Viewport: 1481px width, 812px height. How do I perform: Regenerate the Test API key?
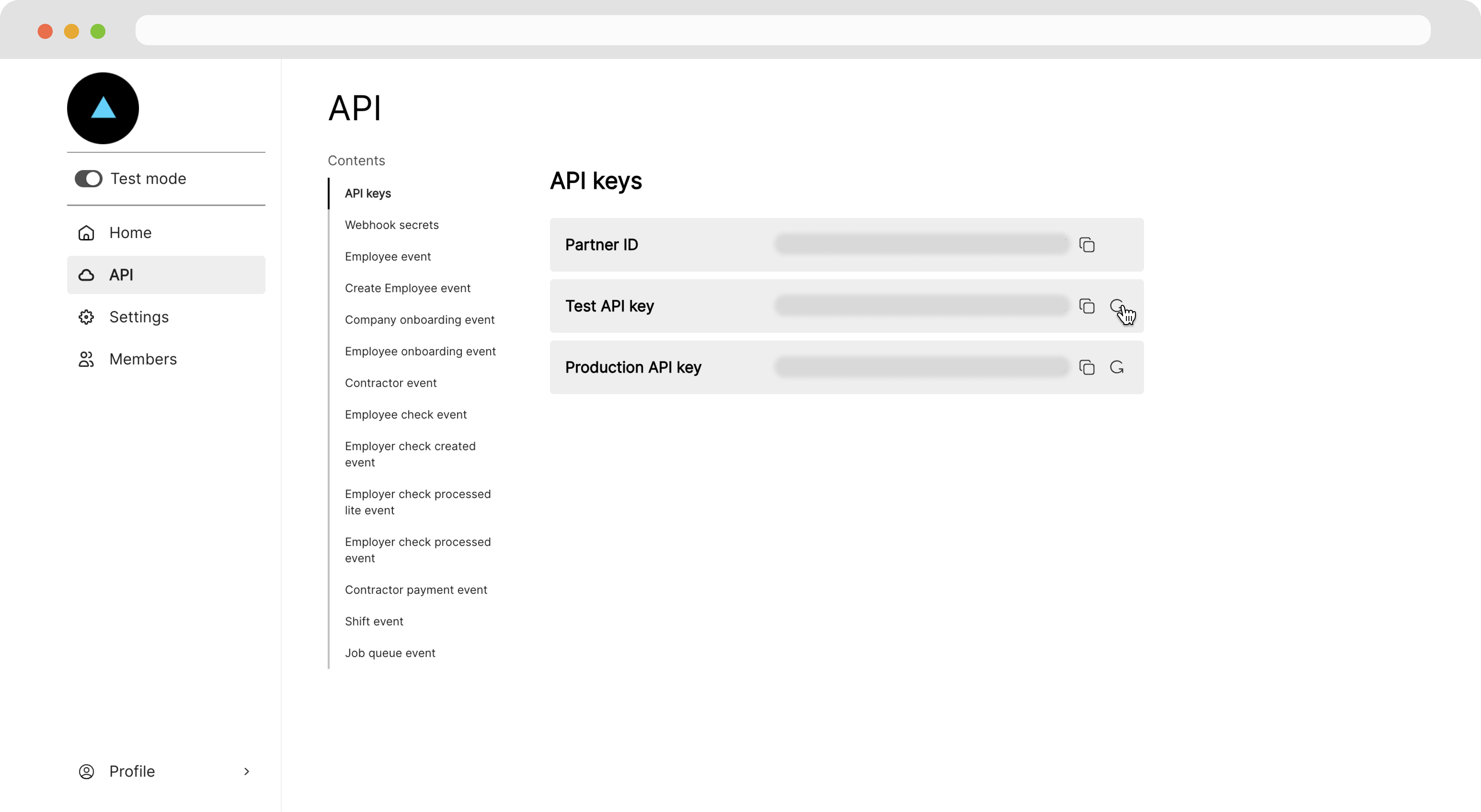pos(1116,306)
